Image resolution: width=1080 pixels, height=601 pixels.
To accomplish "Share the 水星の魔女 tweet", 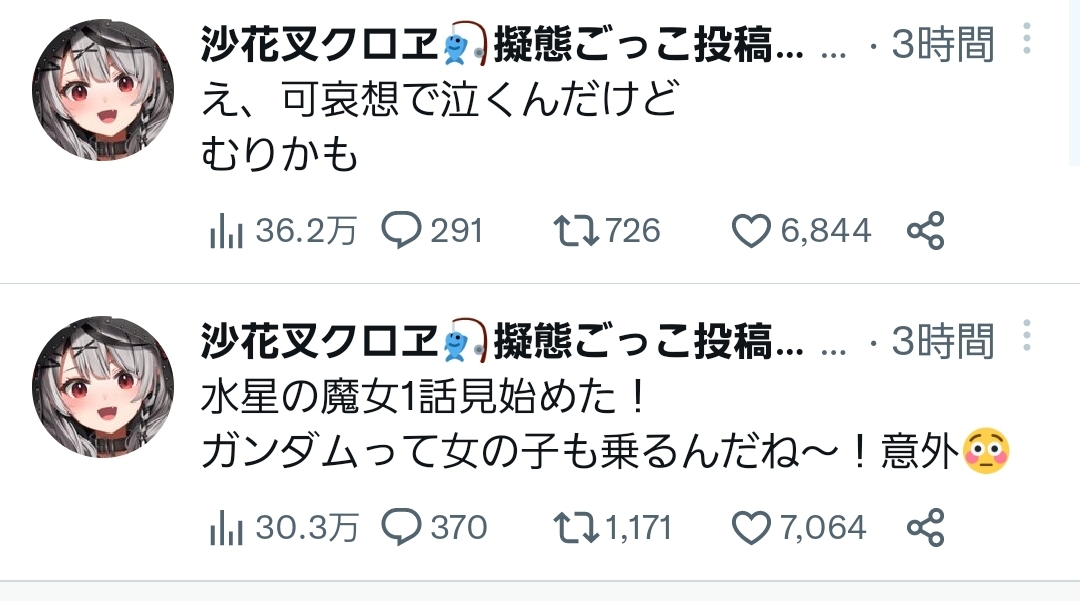I will [x=925, y=528].
